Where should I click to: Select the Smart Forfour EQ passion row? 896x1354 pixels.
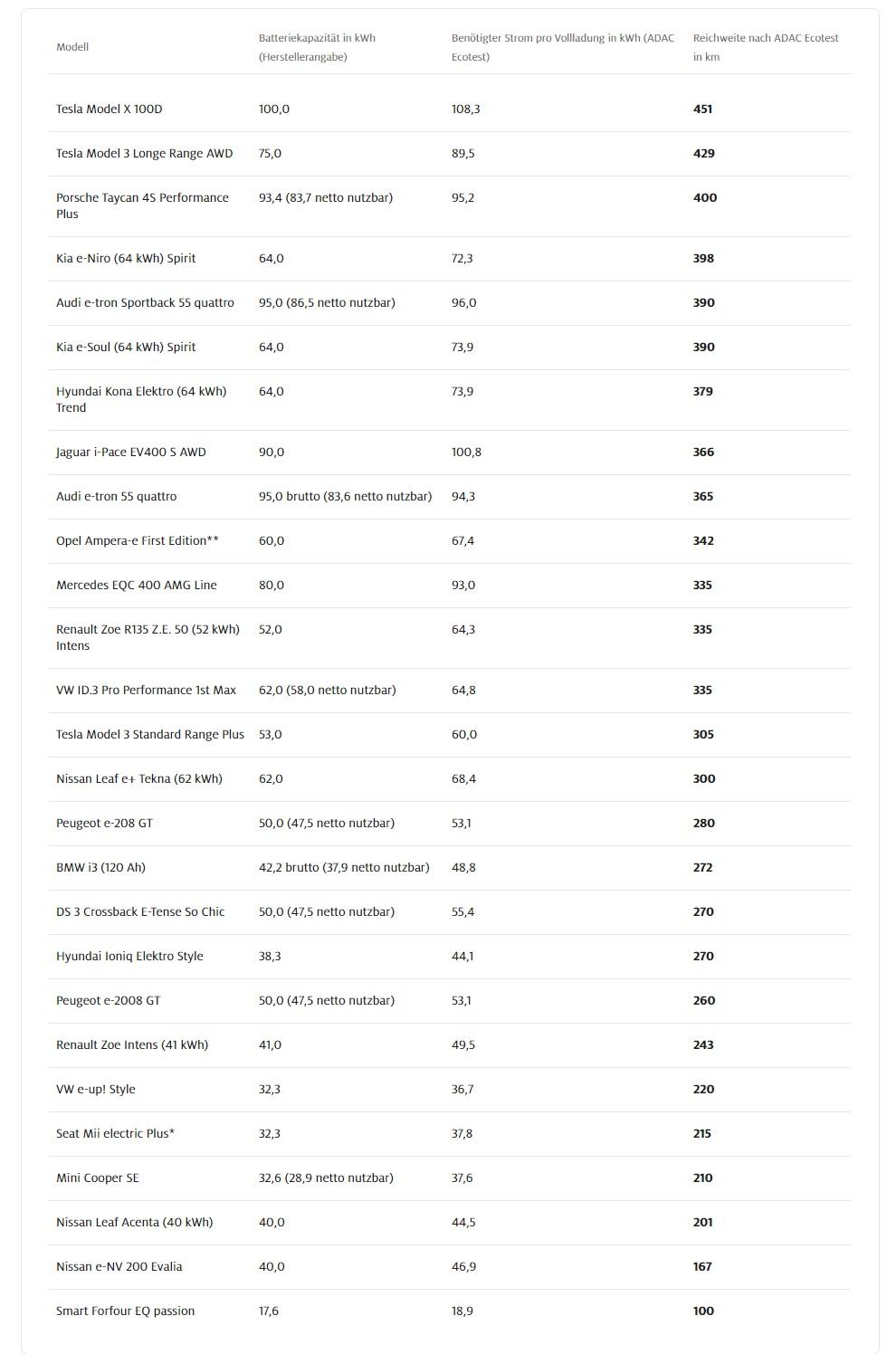(x=125, y=1311)
